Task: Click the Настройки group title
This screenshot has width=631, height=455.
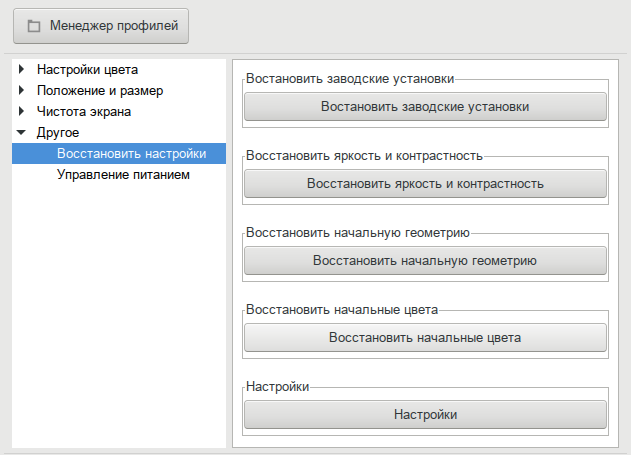Action: [x=278, y=387]
